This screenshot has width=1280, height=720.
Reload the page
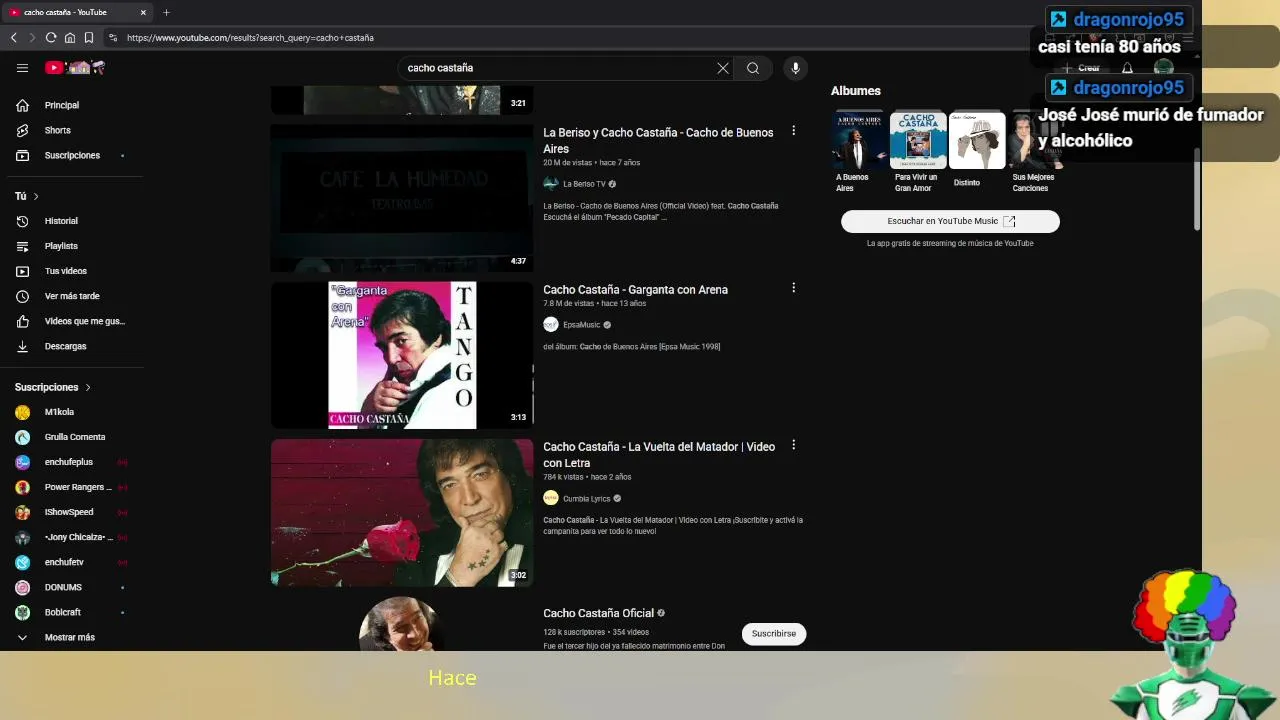tap(51, 38)
